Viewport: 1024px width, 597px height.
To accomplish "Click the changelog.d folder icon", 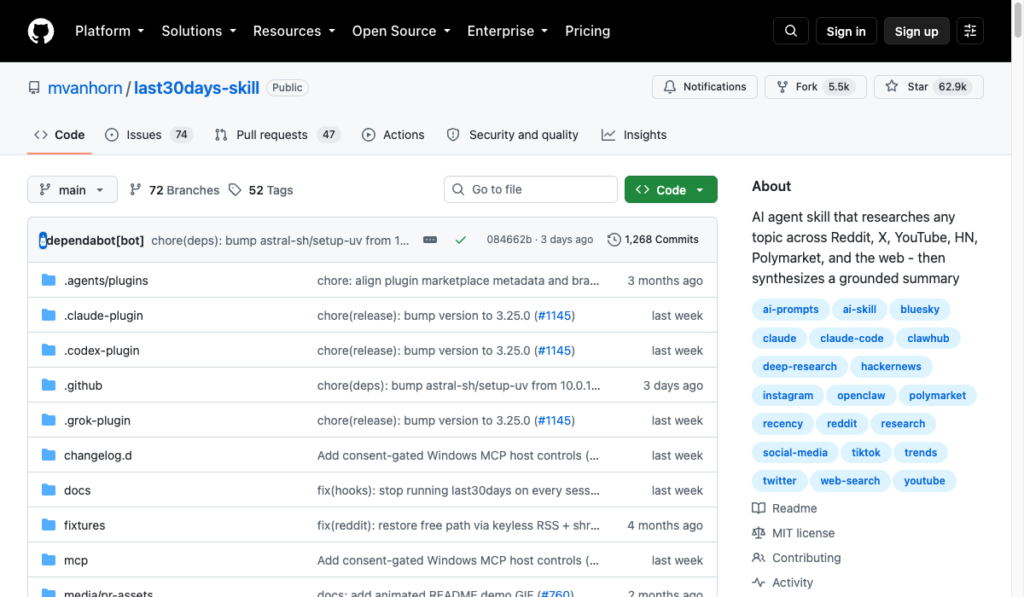I will coord(48,455).
